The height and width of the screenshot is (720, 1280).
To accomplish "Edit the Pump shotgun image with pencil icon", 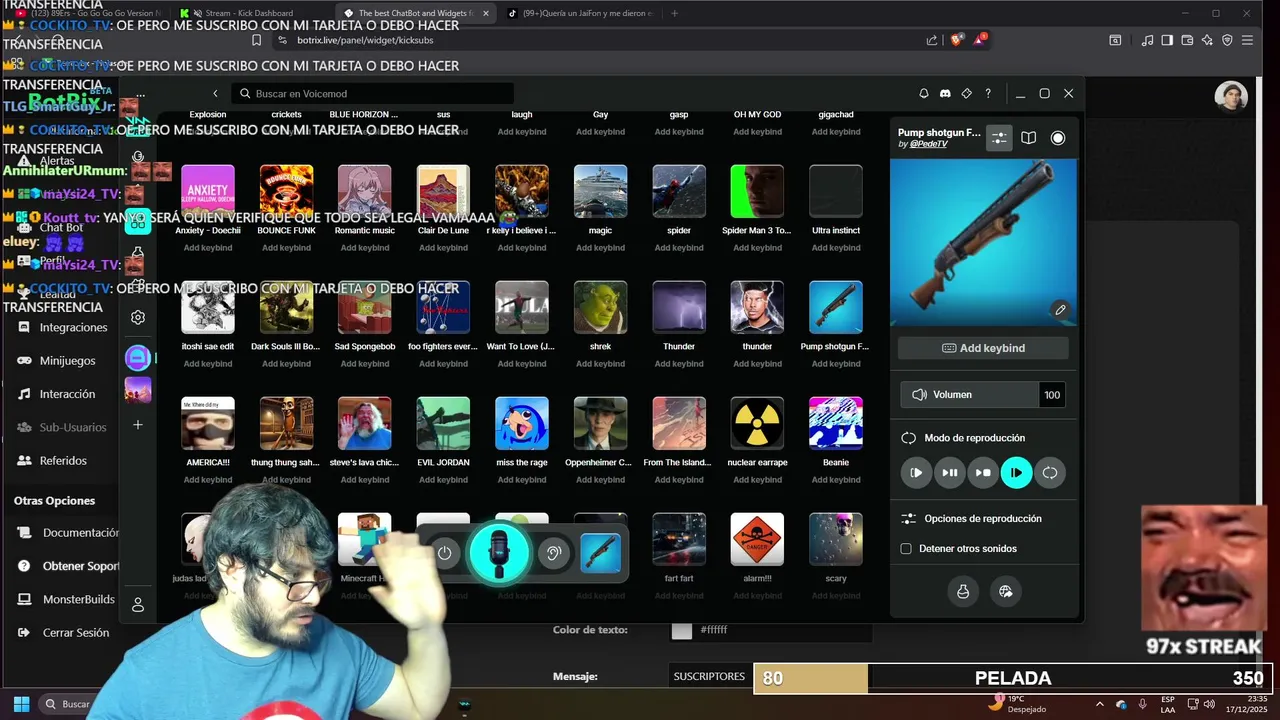I will 1061,310.
